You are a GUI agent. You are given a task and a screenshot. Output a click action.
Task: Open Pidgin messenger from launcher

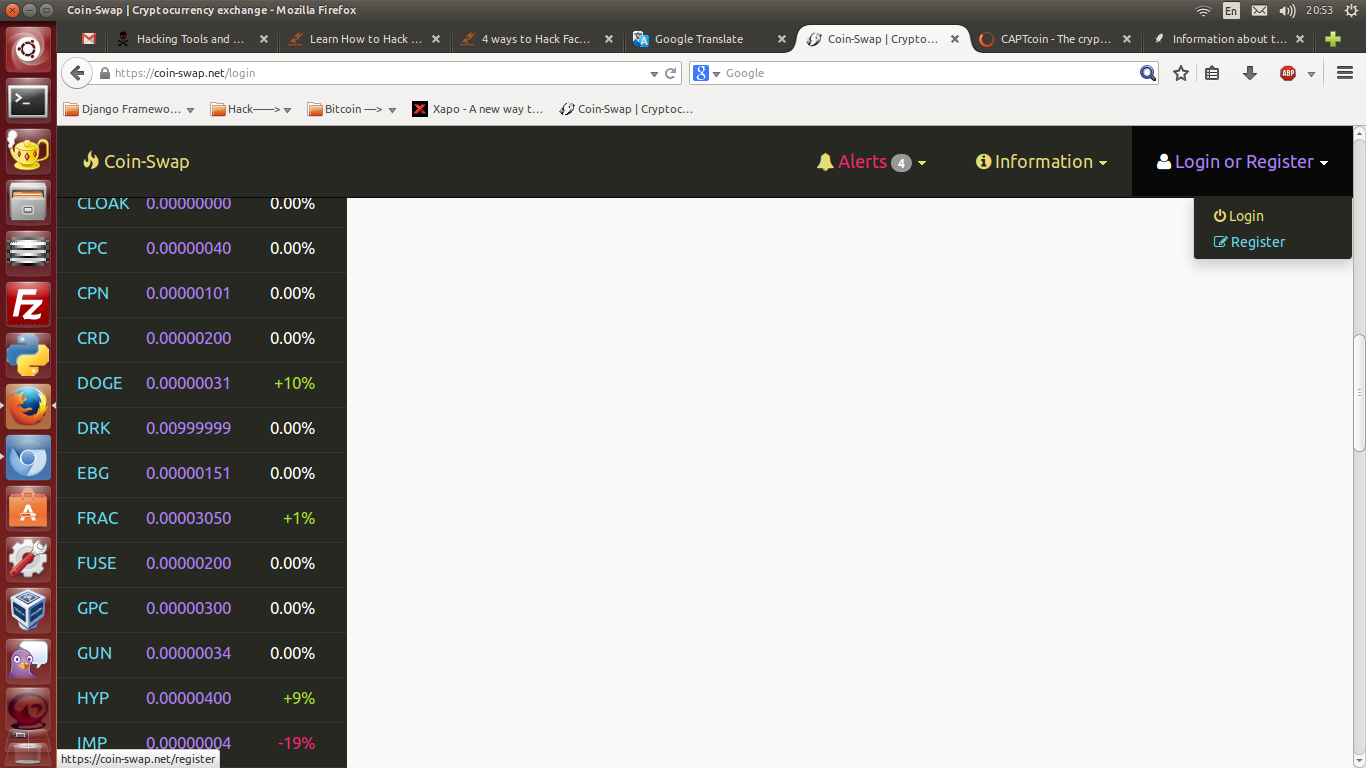[x=28, y=662]
